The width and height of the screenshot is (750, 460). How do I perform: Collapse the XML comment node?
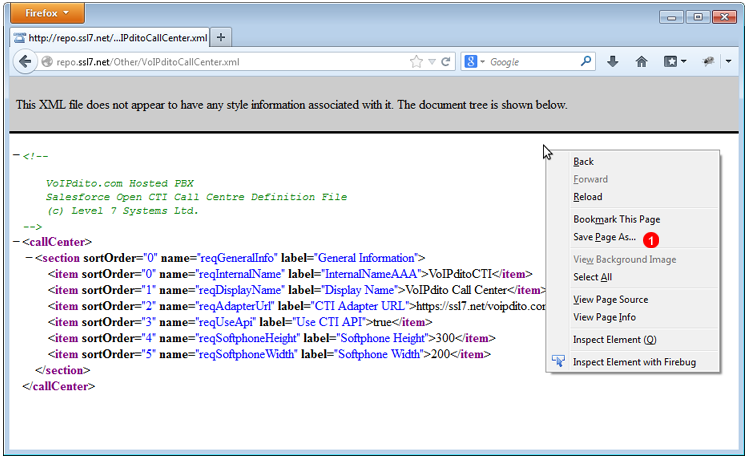16,155
